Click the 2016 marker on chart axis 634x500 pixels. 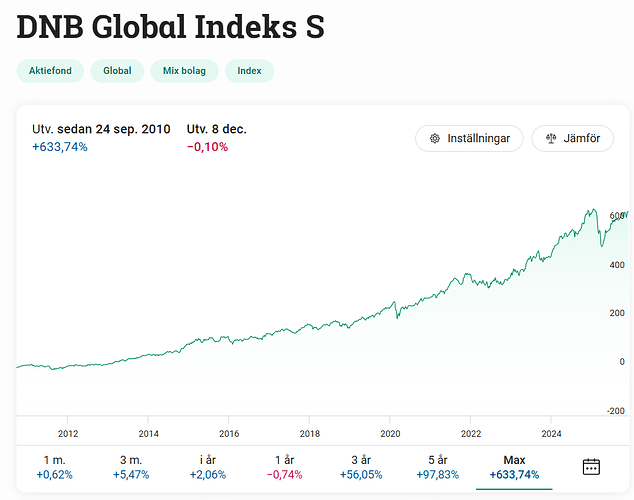(x=230, y=434)
